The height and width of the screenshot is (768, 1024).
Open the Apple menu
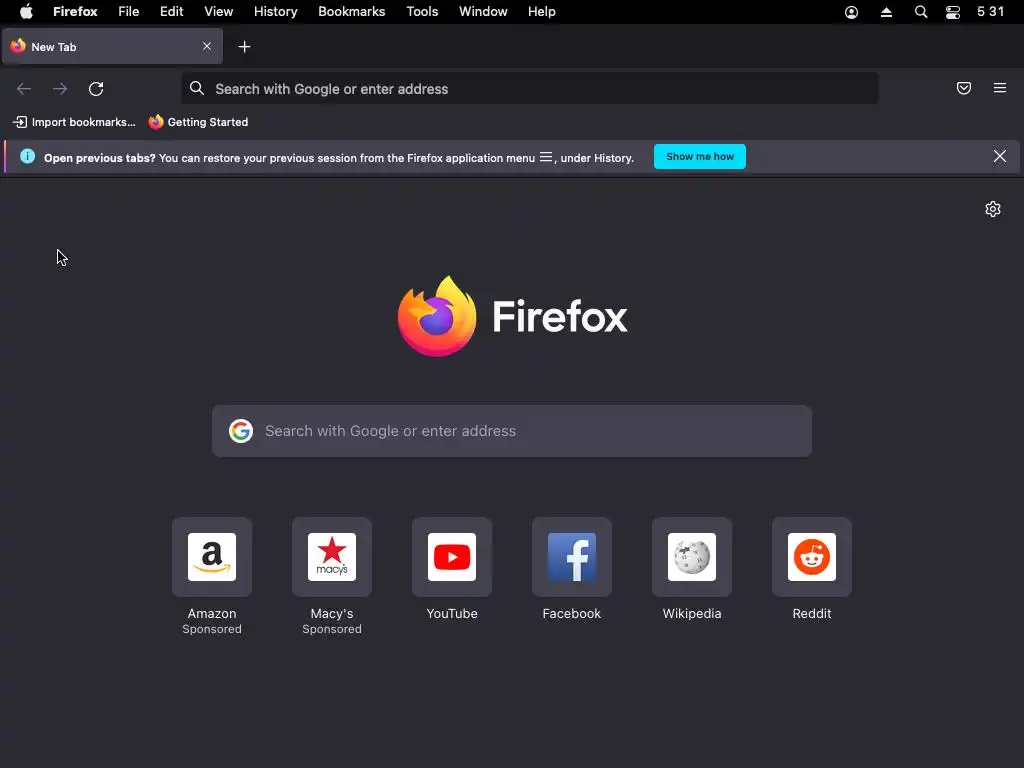(x=26, y=12)
